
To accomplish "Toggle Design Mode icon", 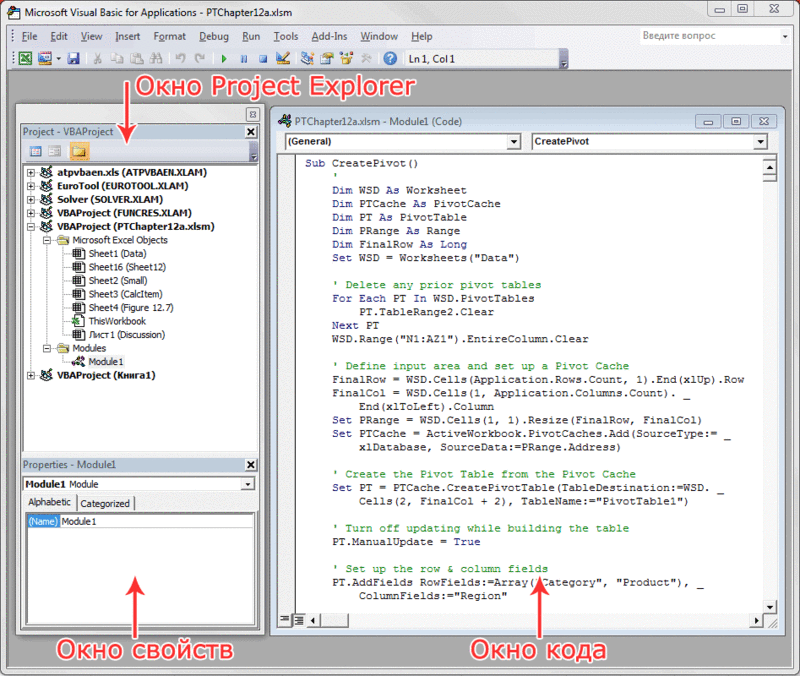I will [x=283, y=59].
